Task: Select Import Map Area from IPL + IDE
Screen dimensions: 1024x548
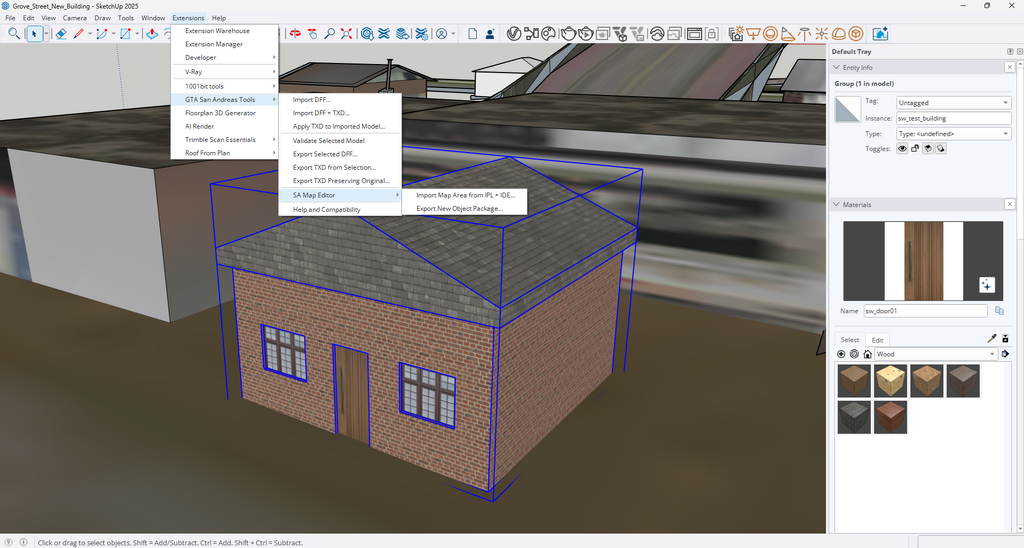Action: 465,195
